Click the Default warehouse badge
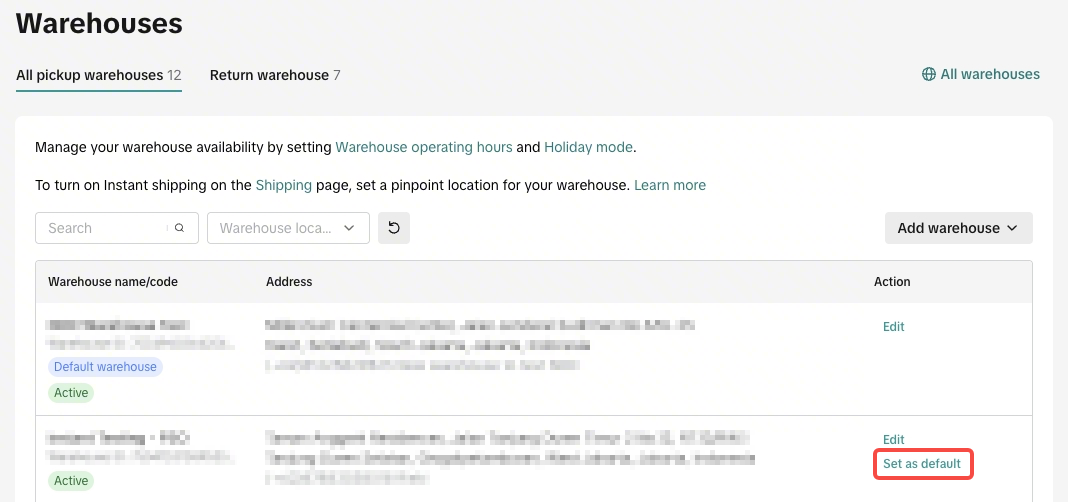This screenshot has width=1068, height=502. point(106,367)
